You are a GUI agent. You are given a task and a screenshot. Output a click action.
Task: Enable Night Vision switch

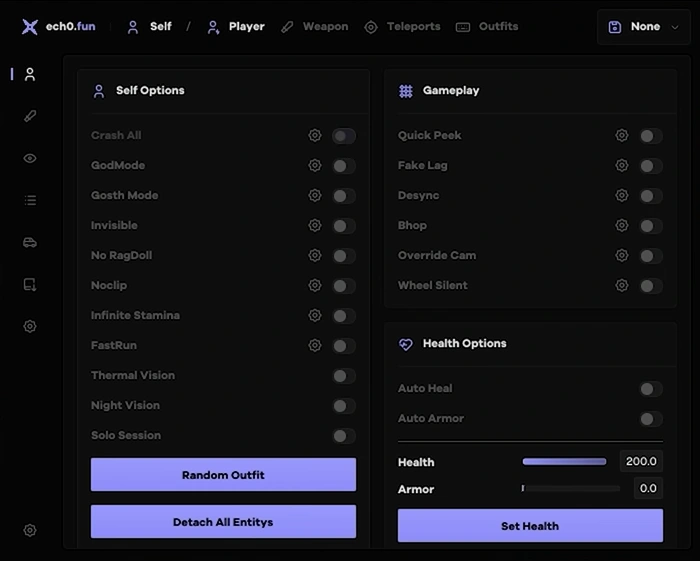(344, 406)
